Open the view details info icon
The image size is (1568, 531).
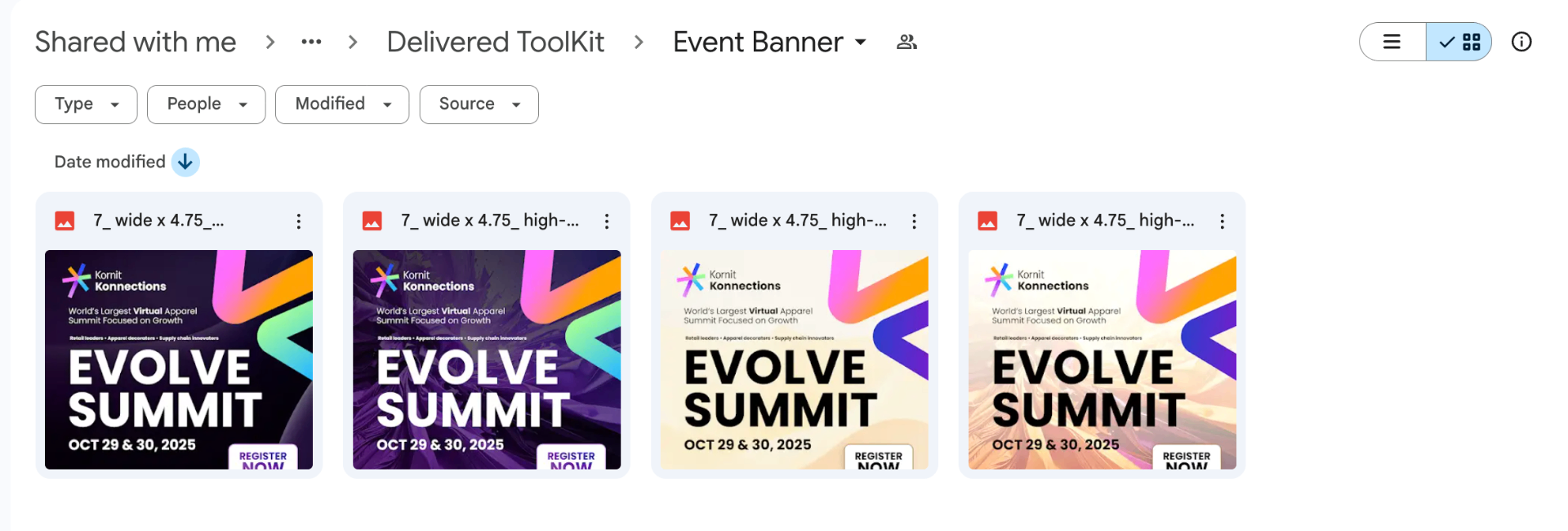[1521, 42]
